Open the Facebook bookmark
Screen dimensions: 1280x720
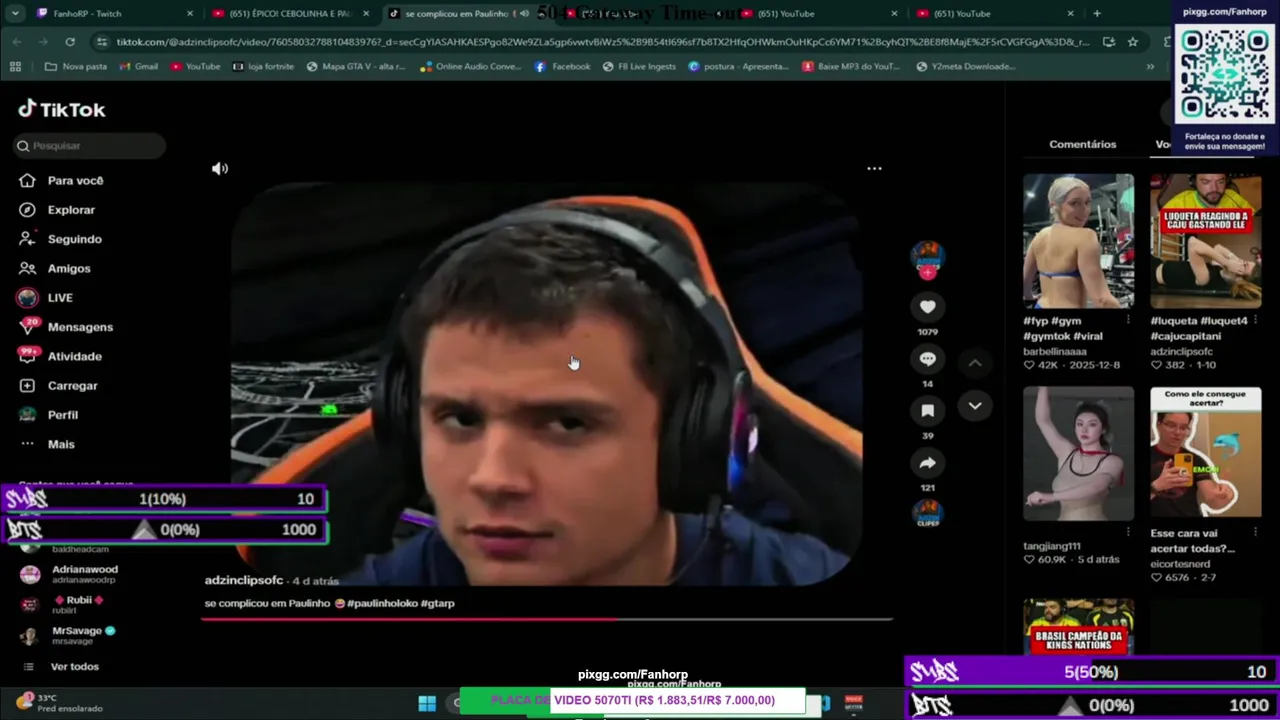562,67
